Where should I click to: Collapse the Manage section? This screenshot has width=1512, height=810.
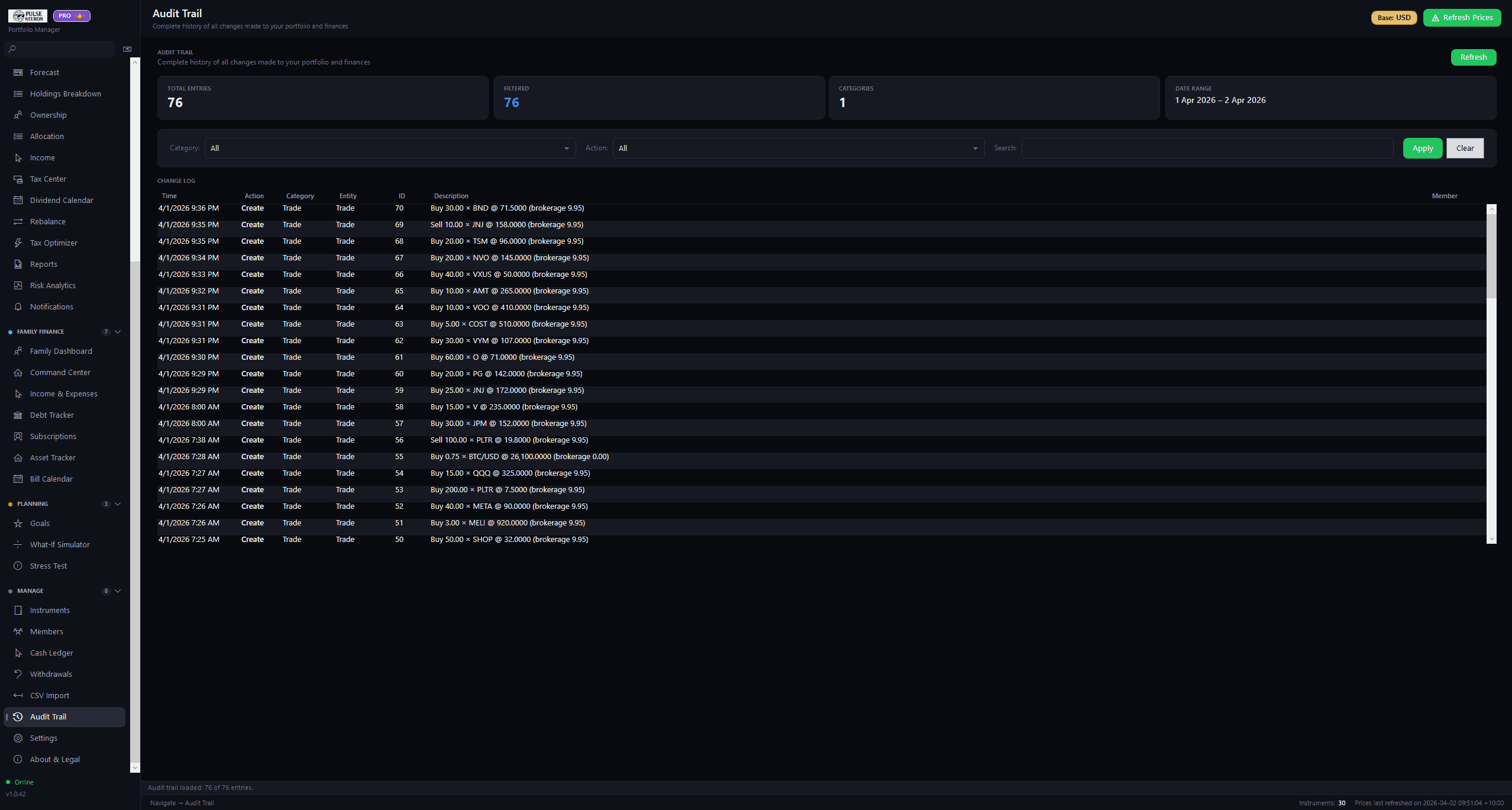[117, 590]
